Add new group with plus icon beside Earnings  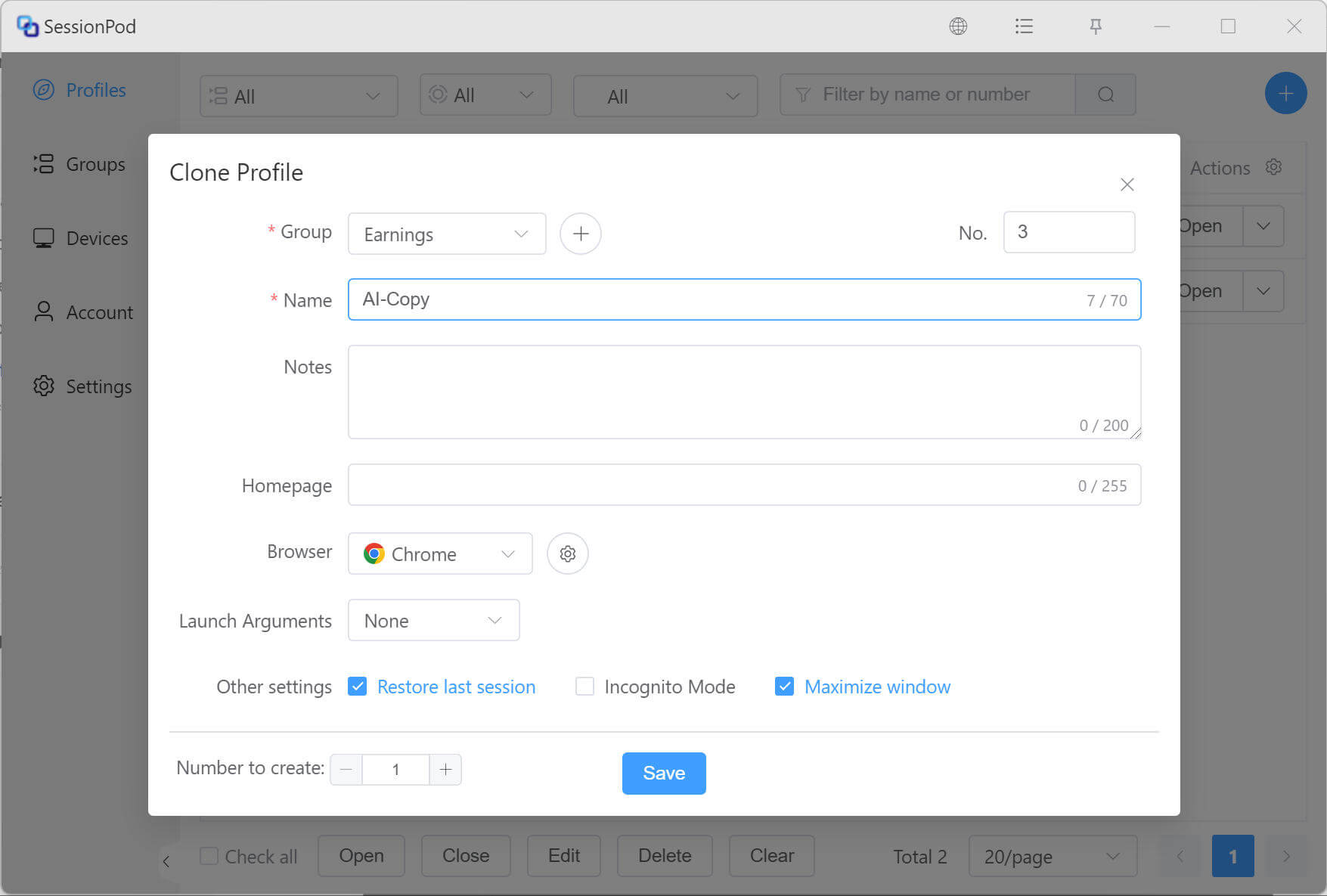[581, 234]
